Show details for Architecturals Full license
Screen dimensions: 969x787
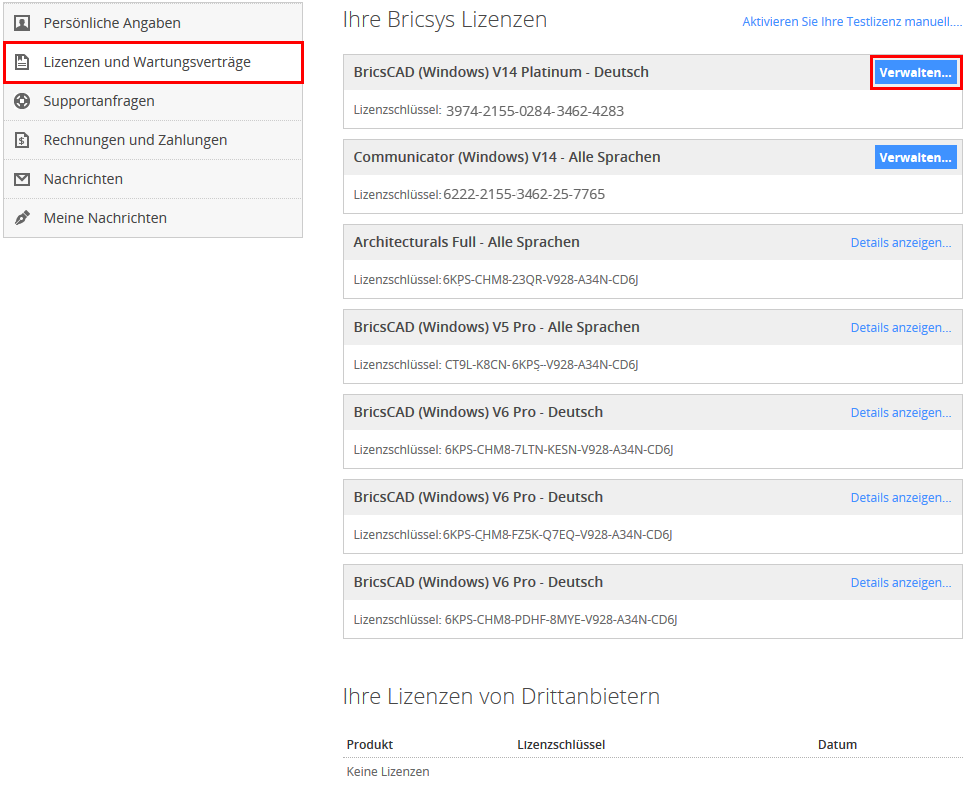pyautogui.click(x=900, y=242)
